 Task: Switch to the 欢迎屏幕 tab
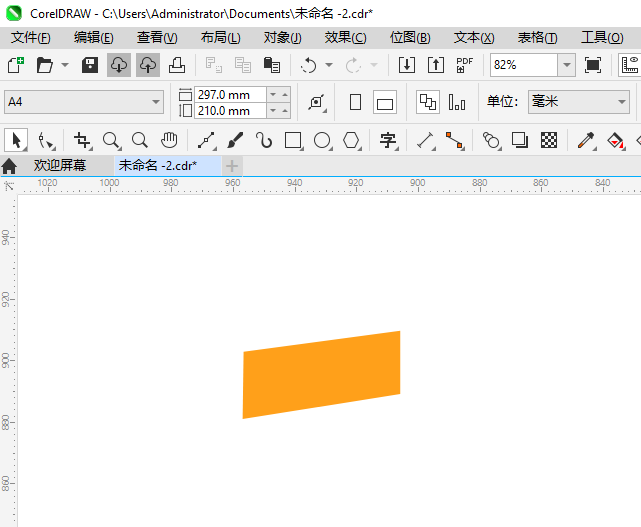point(60,166)
